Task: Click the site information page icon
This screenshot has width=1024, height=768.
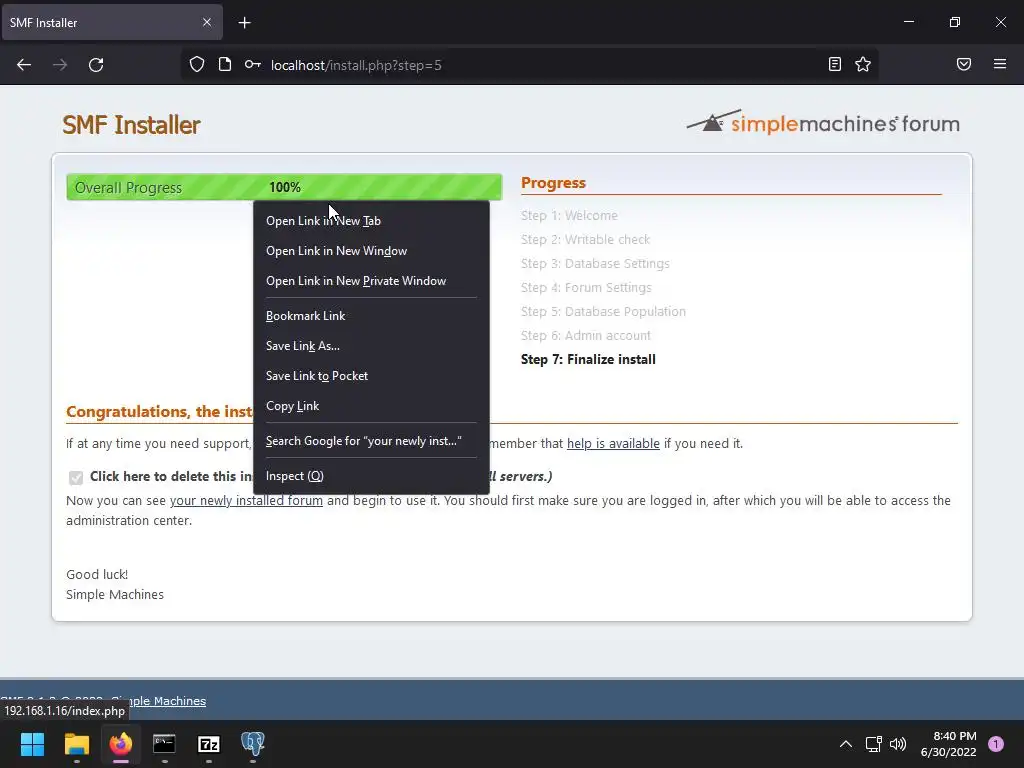Action: pos(225,64)
